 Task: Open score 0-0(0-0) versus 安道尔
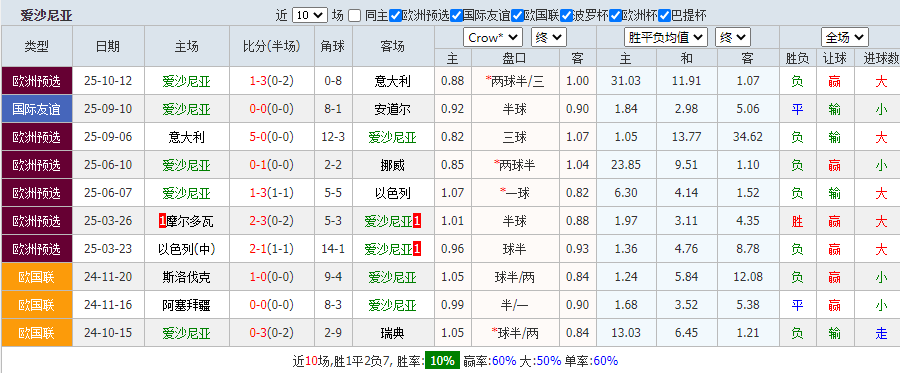(x=272, y=110)
